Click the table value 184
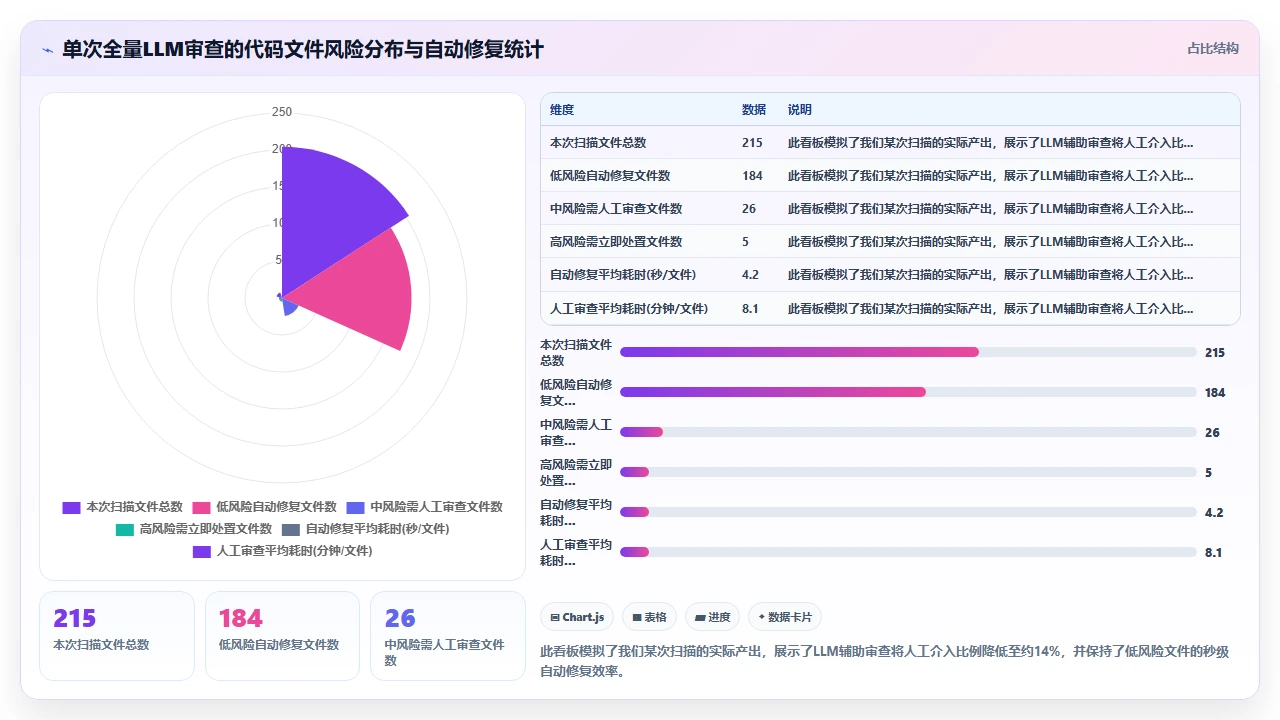Image resolution: width=1280 pixels, height=720 pixels. click(x=752, y=176)
